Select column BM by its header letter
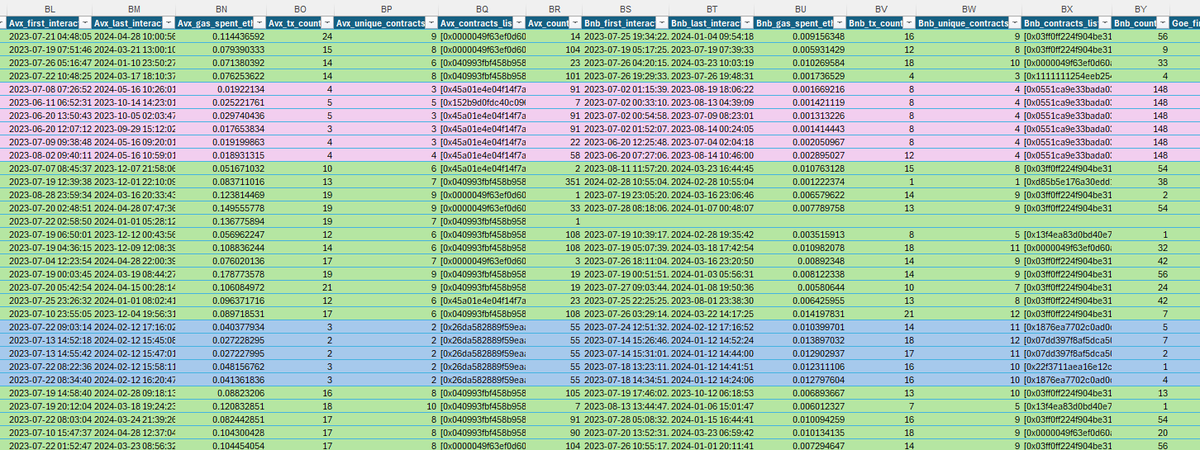 pos(135,7)
